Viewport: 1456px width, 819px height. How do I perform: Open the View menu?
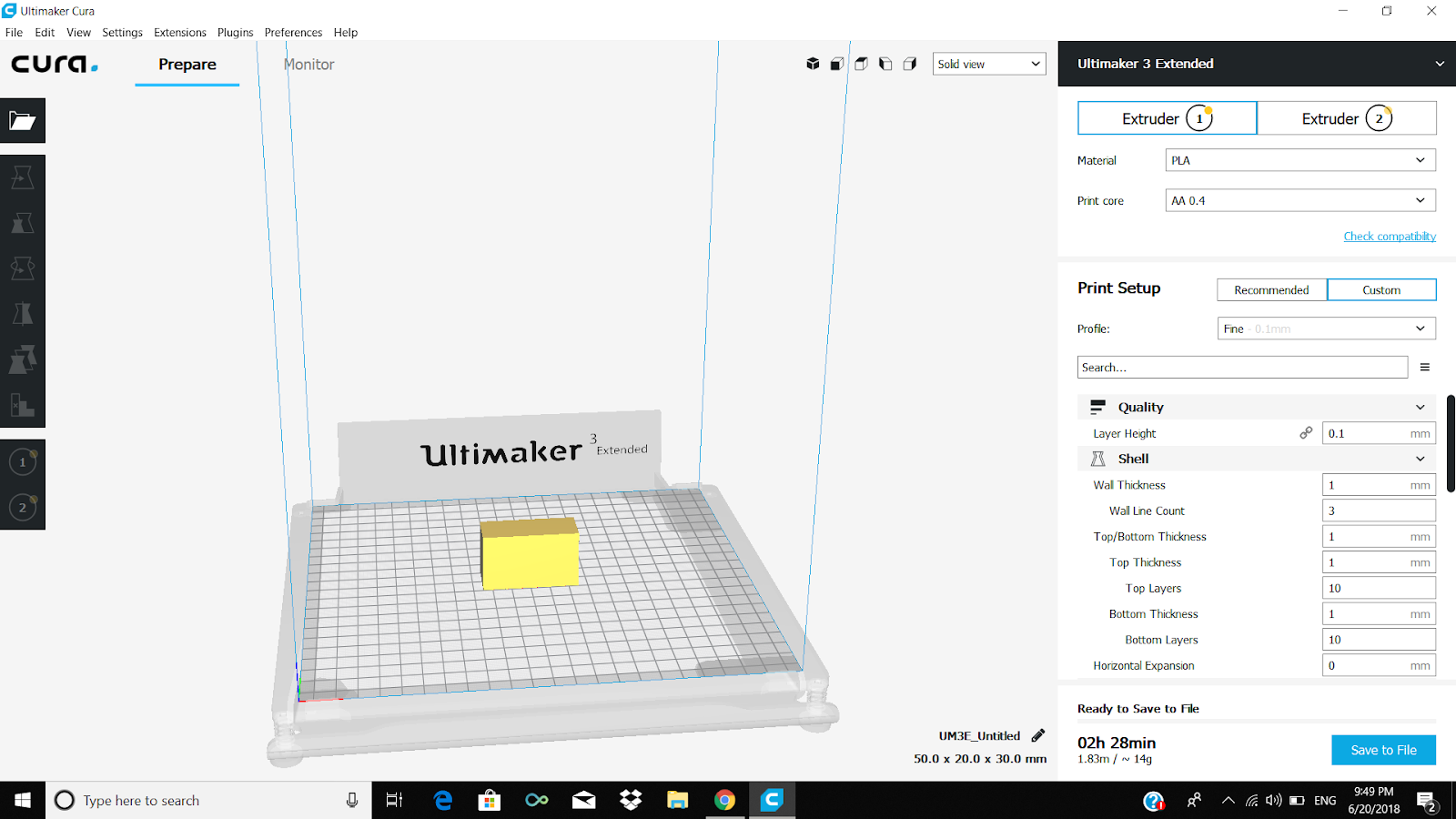(78, 32)
